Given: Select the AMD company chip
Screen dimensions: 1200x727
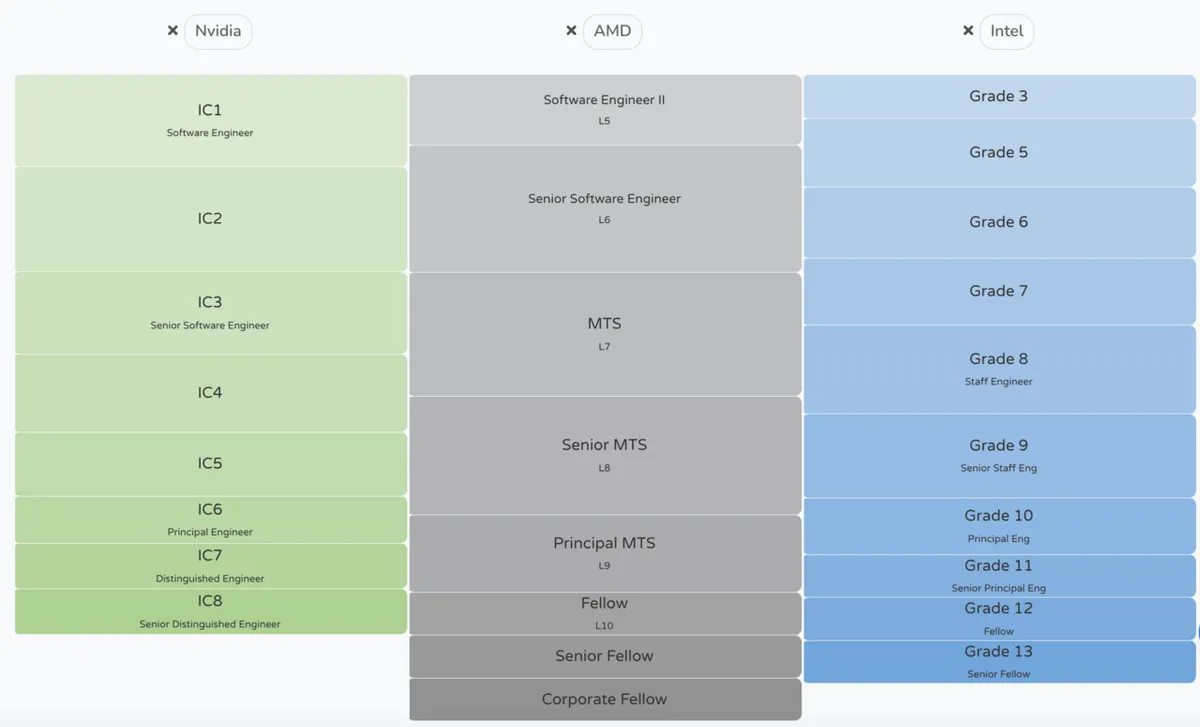Looking at the screenshot, I should click(612, 31).
